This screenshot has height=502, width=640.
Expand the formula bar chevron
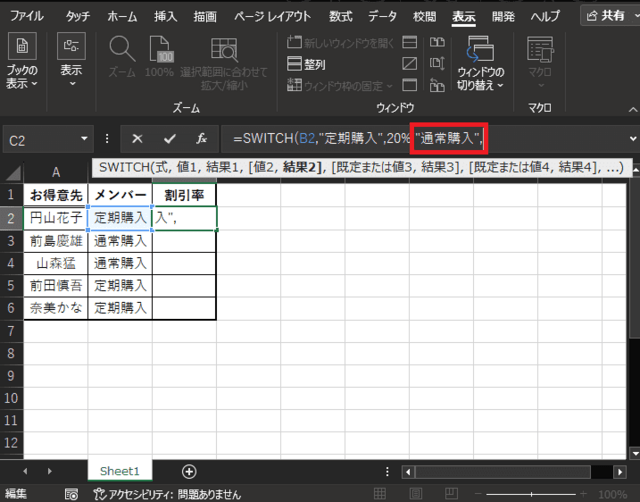(631, 139)
